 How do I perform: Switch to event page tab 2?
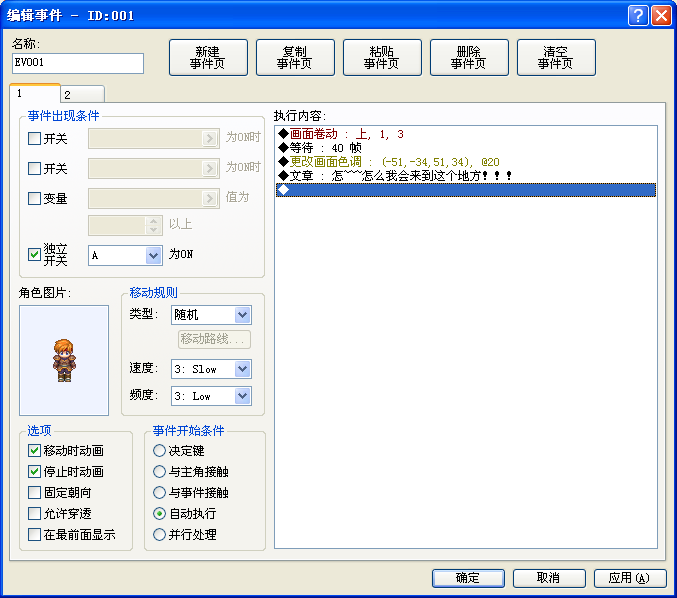pos(82,95)
